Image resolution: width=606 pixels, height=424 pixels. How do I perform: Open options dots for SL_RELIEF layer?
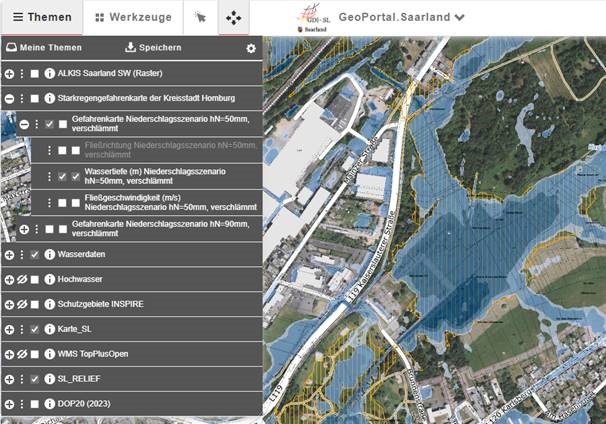pos(21,379)
